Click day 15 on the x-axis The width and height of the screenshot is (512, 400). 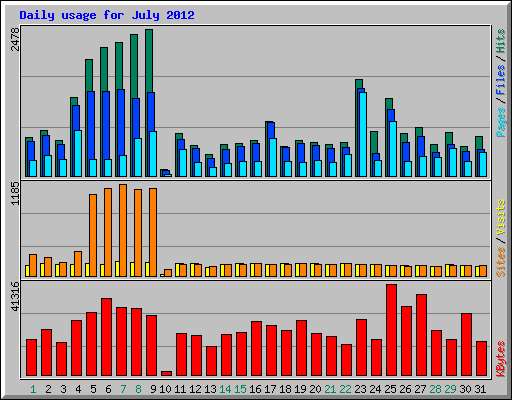point(240,389)
